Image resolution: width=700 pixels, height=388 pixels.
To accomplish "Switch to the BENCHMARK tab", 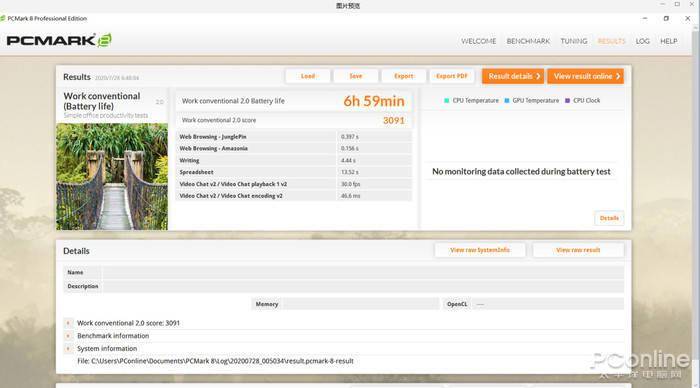I will coord(528,41).
